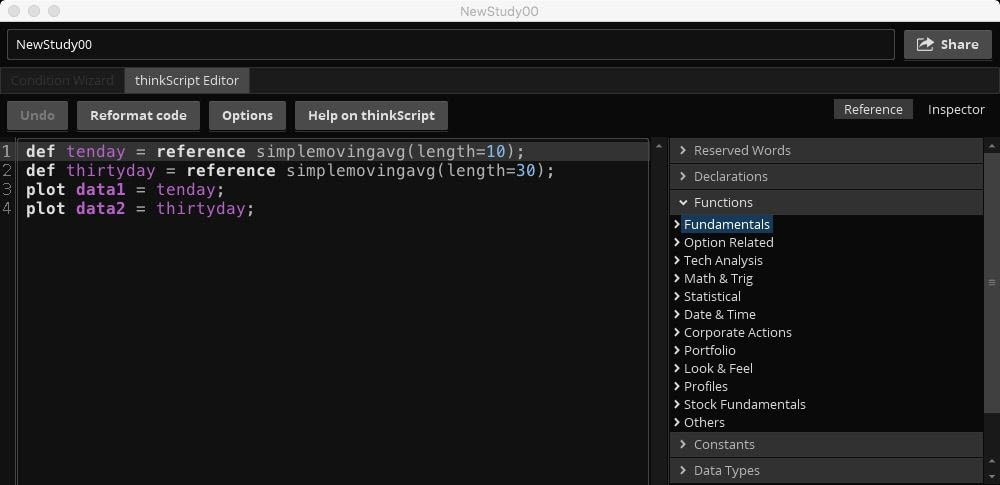Expand the Option Related group chevron
Viewport: 1000px width, 485px height.
[677, 242]
